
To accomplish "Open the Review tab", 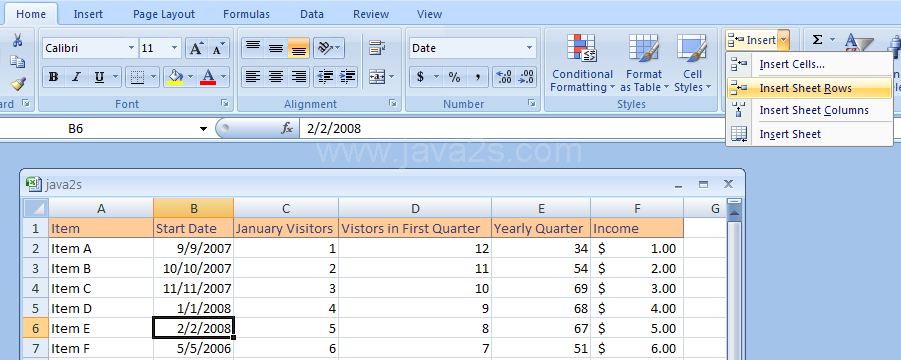I will 371,14.
